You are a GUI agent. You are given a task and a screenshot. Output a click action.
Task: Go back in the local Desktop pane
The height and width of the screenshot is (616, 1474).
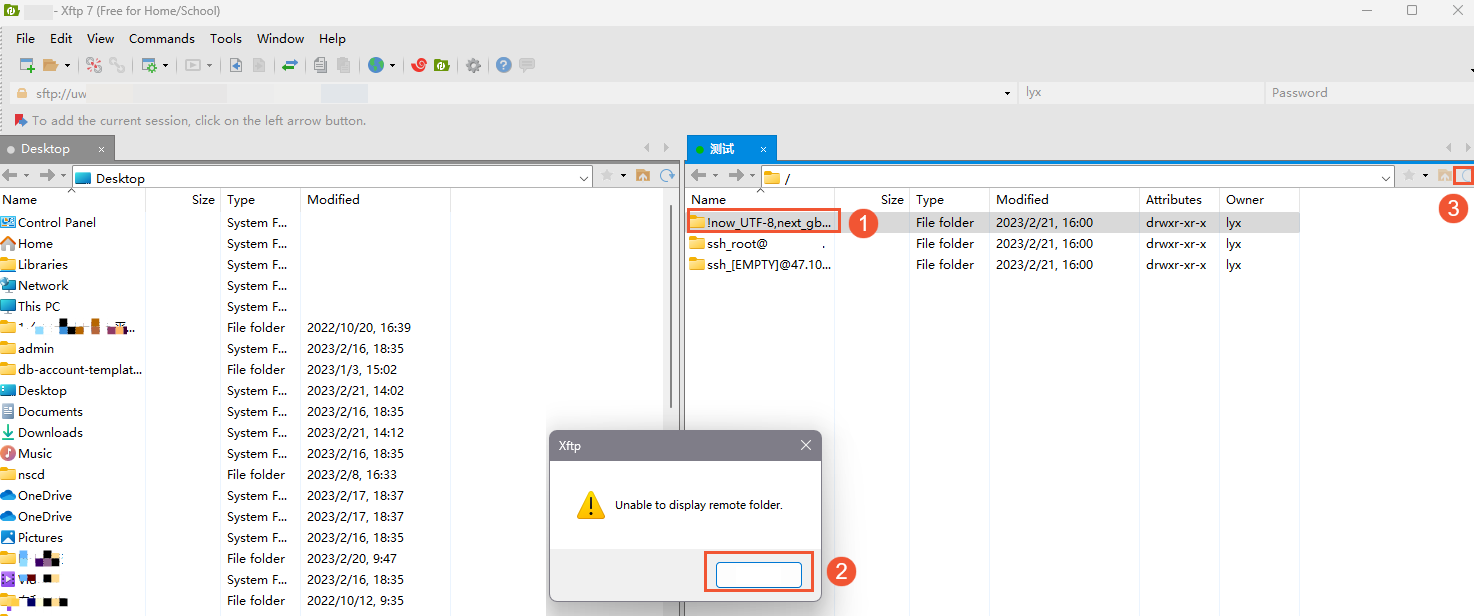click(x=11, y=175)
